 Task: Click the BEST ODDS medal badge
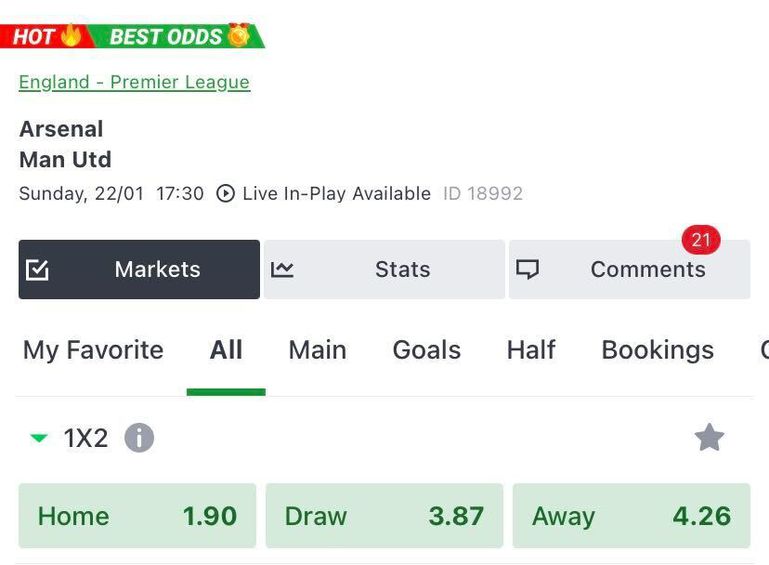[180, 37]
